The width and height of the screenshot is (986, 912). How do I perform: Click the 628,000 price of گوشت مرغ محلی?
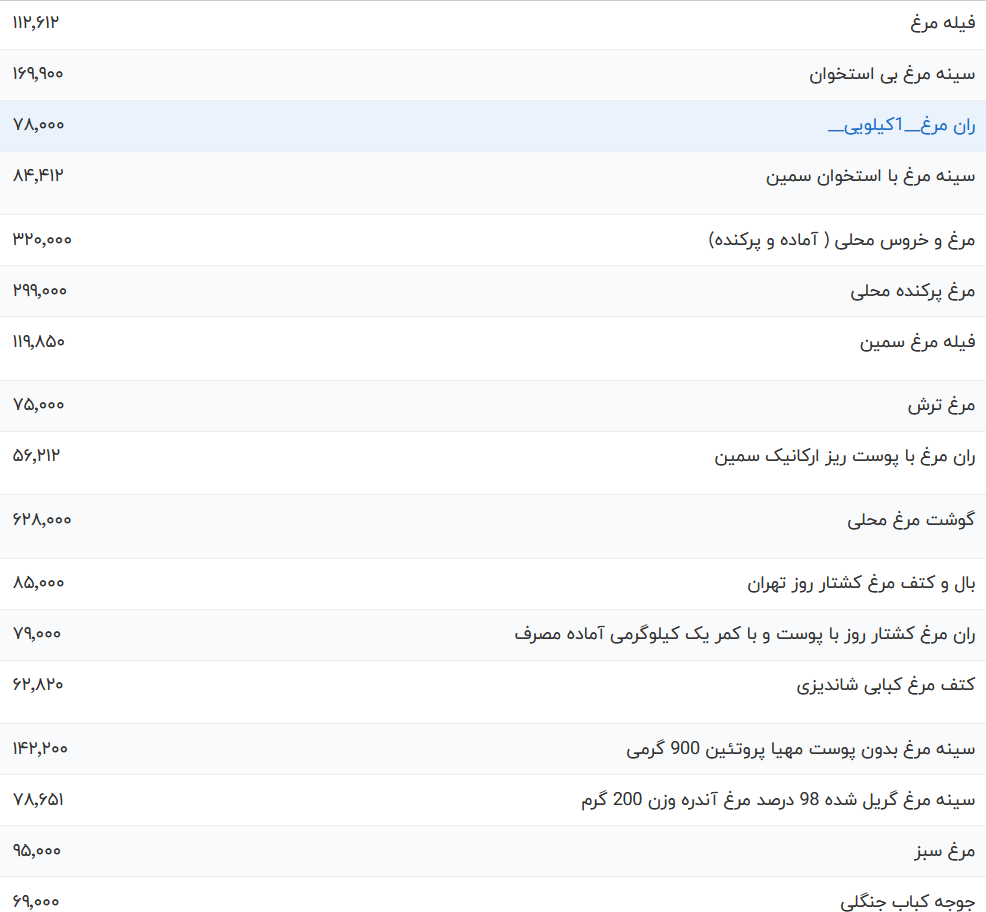(40, 521)
